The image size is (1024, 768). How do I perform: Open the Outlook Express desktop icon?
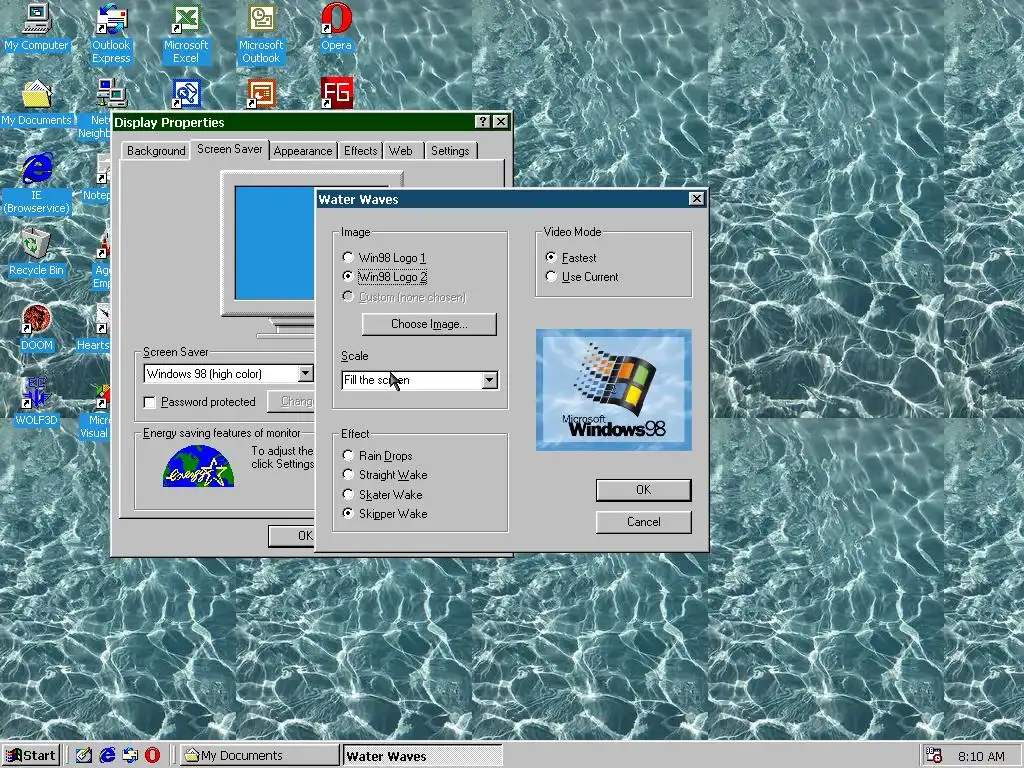111,33
